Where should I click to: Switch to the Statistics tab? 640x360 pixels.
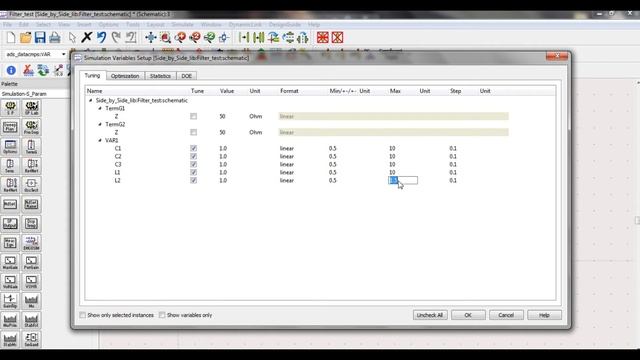[160, 76]
